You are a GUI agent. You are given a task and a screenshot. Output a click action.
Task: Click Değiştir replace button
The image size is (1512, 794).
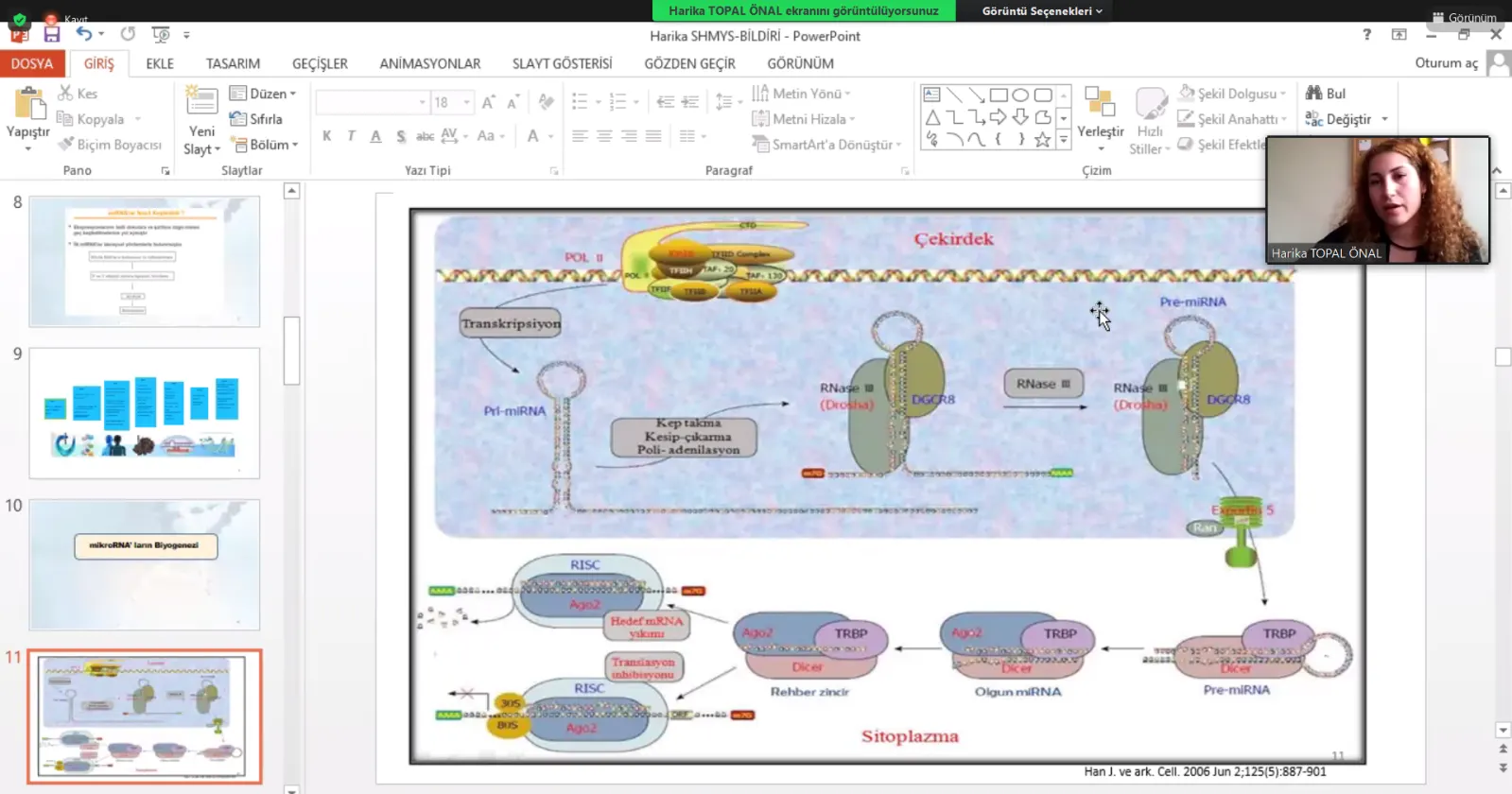point(1347,119)
